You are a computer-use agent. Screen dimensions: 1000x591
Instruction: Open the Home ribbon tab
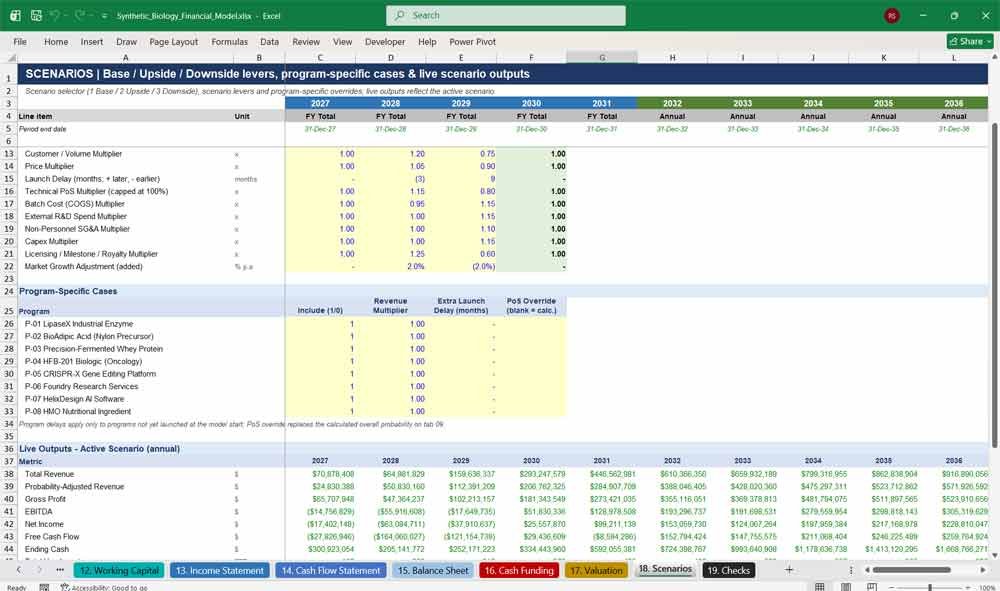click(x=56, y=41)
